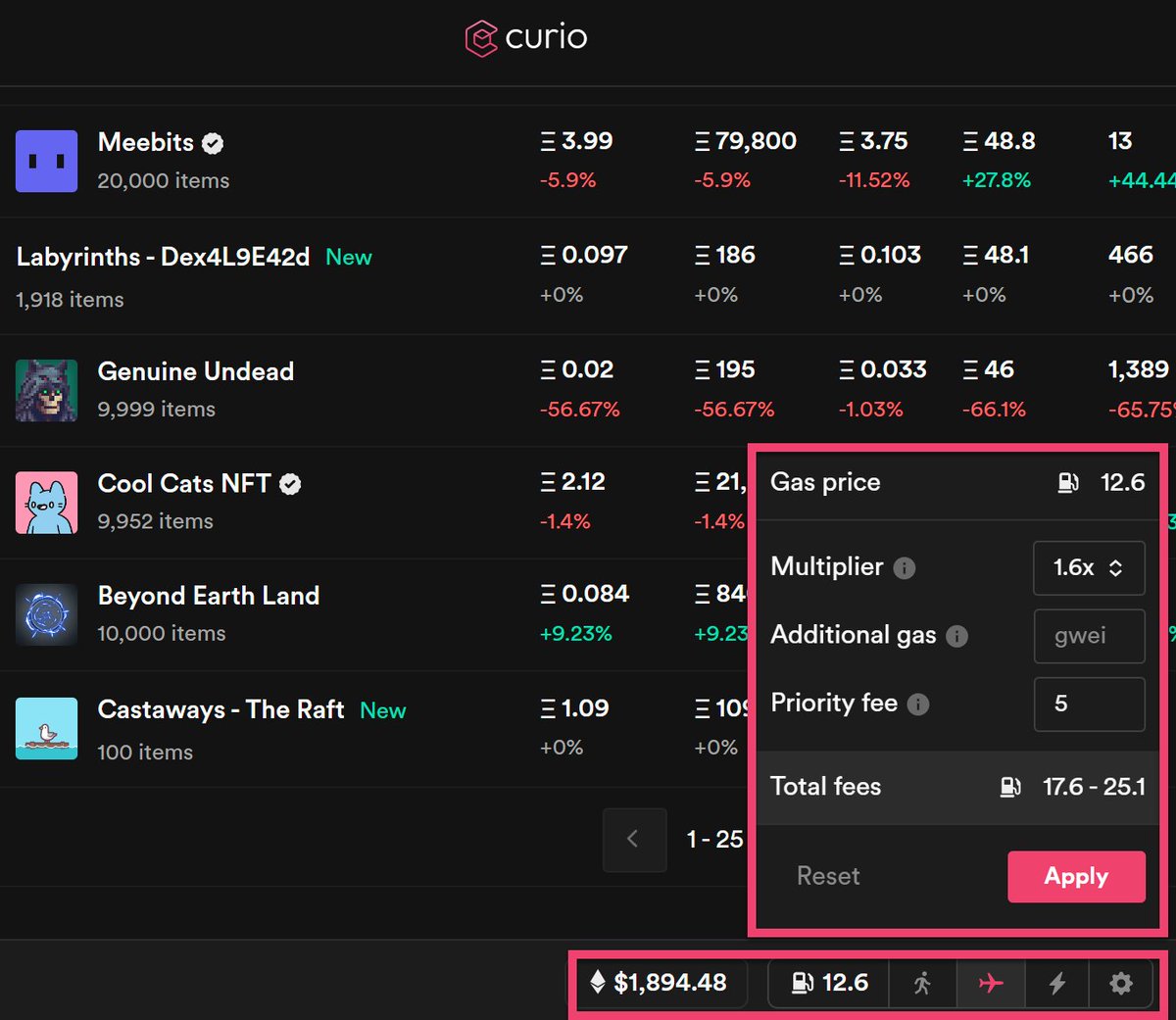This screenshot has height=1020, width=1176.
Task: Open Castaways - The Raft thumbnail
Action: coord(46,728)
